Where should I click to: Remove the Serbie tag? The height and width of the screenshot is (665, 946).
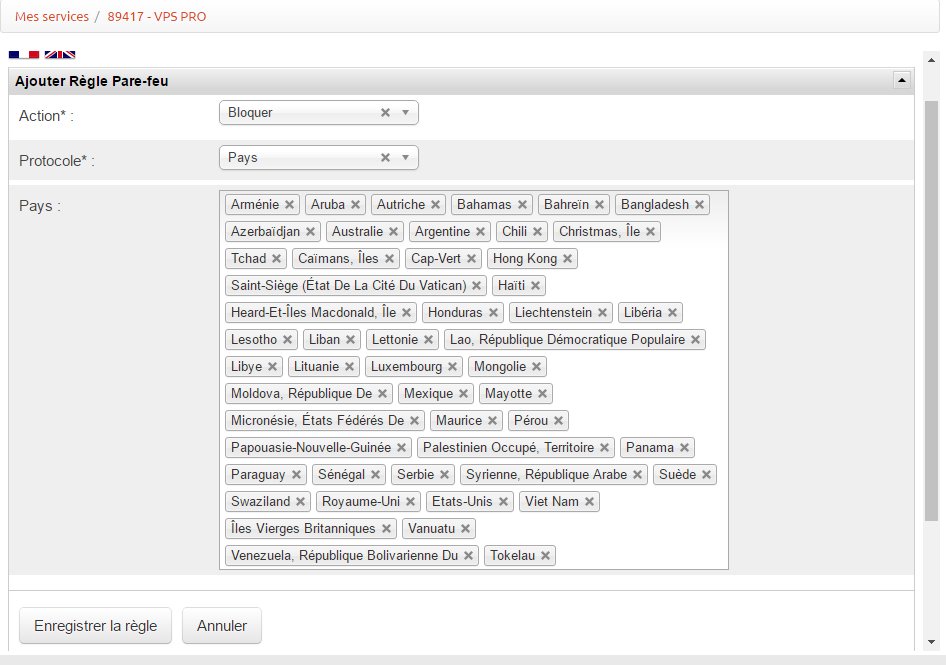tap(445, 475)
